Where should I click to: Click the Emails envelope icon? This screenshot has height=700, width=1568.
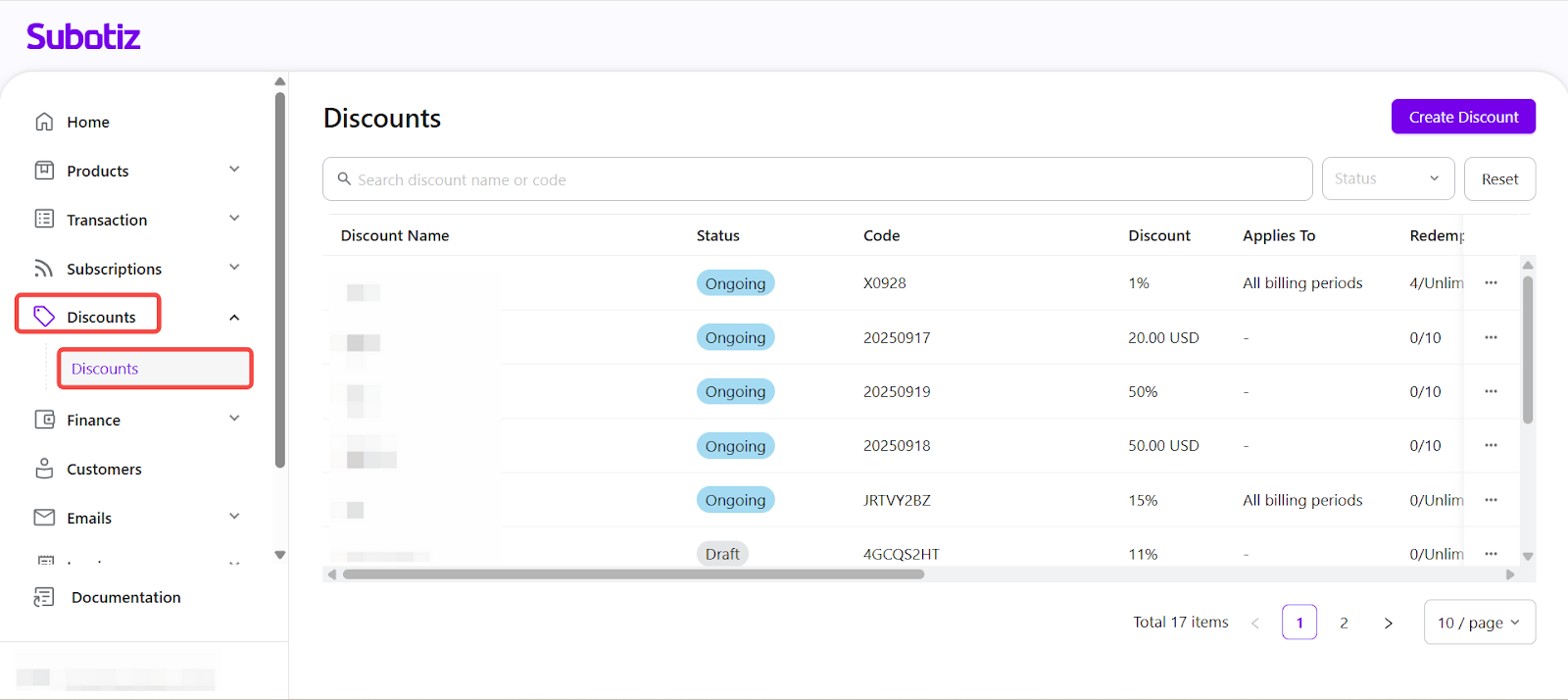[44, 518]
